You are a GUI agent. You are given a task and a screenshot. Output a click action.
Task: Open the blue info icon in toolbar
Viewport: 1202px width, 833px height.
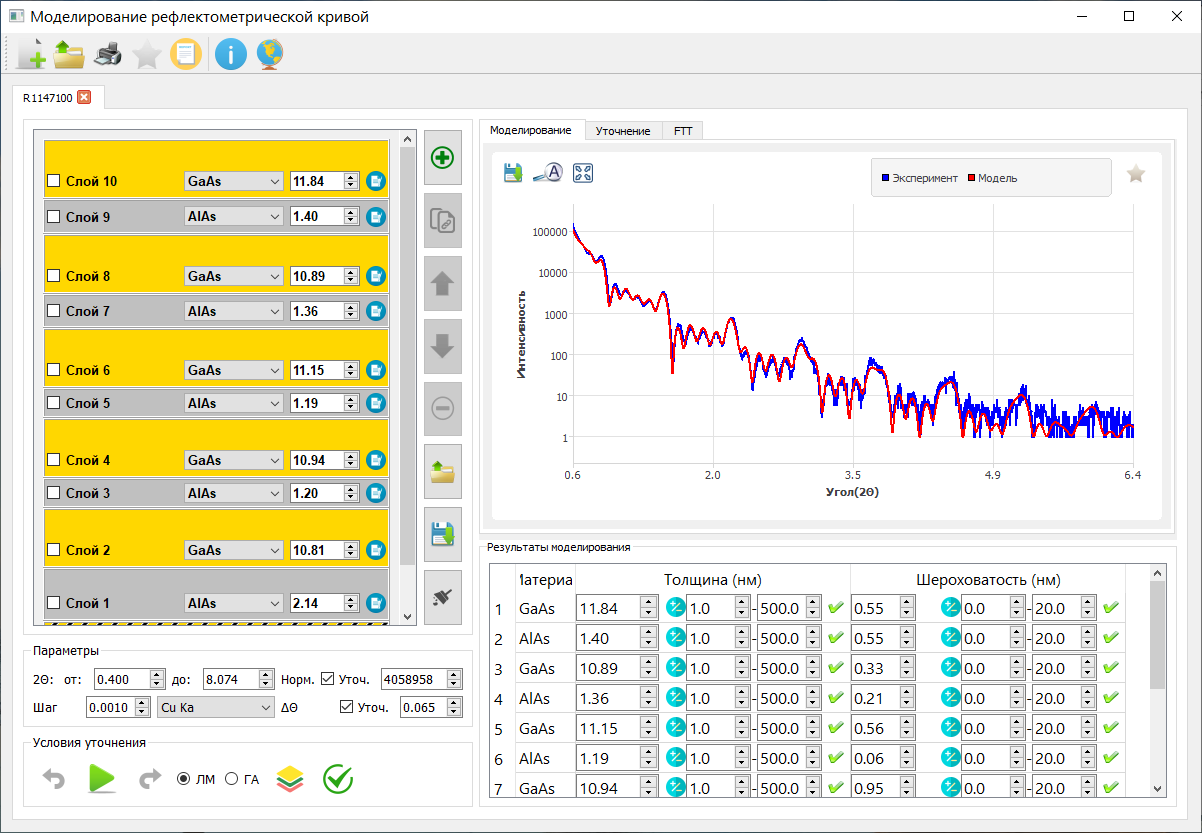(x=230, y=54)
